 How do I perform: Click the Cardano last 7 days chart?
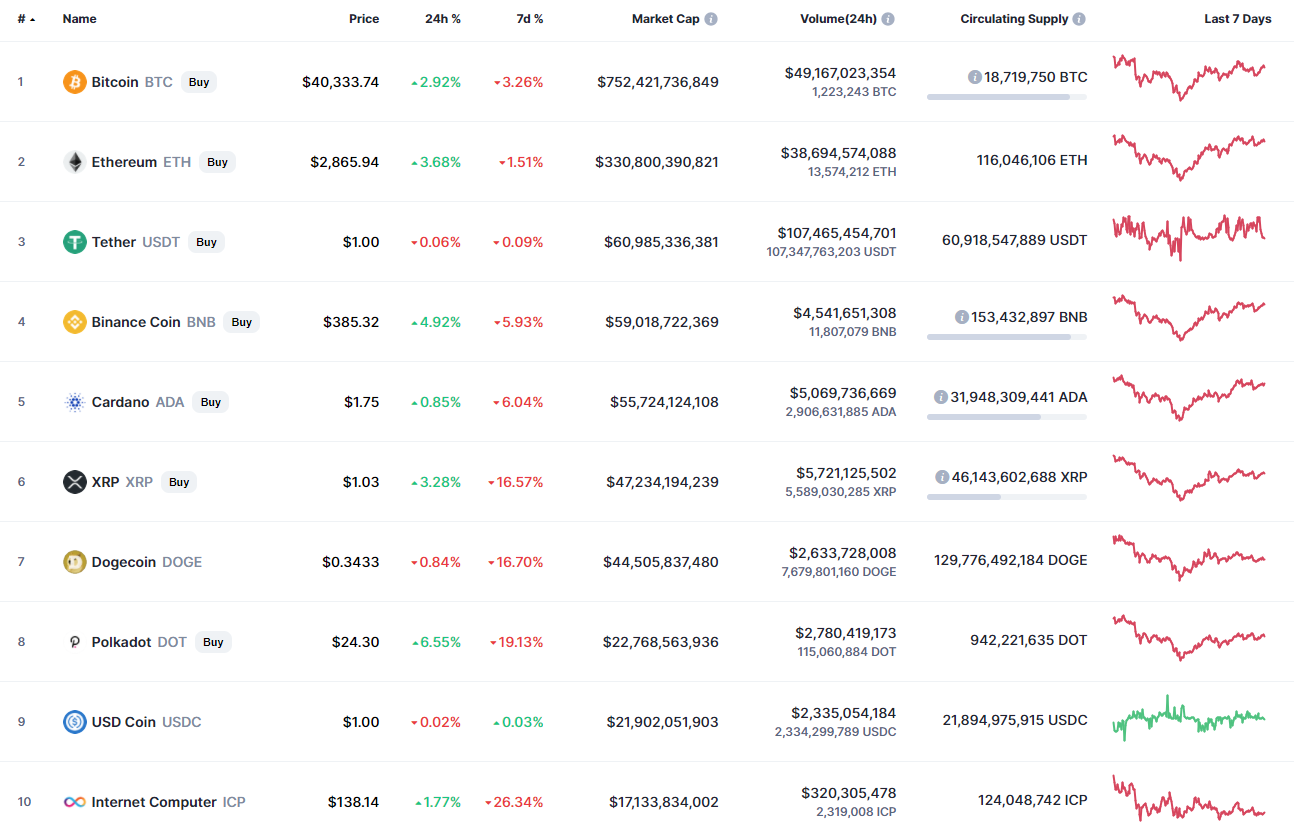[x=1189, y=398]
